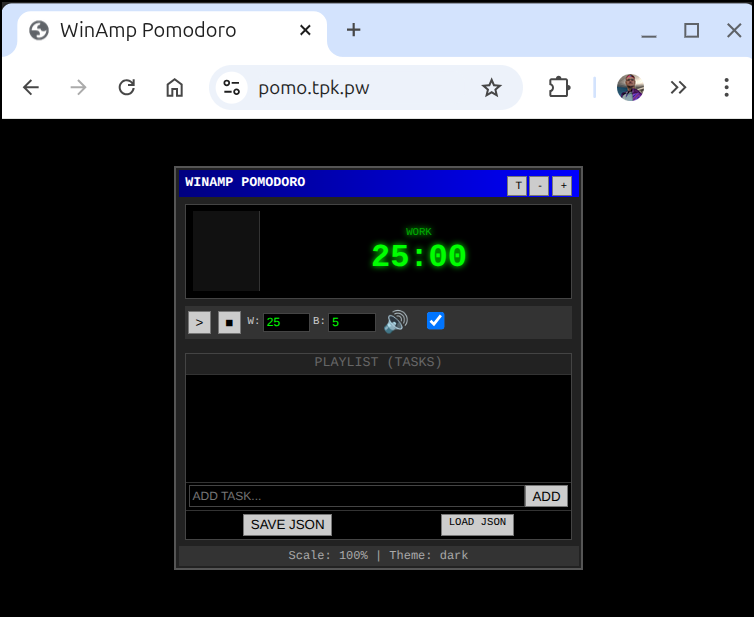Click the work minutes W input field

pos(286,322)
